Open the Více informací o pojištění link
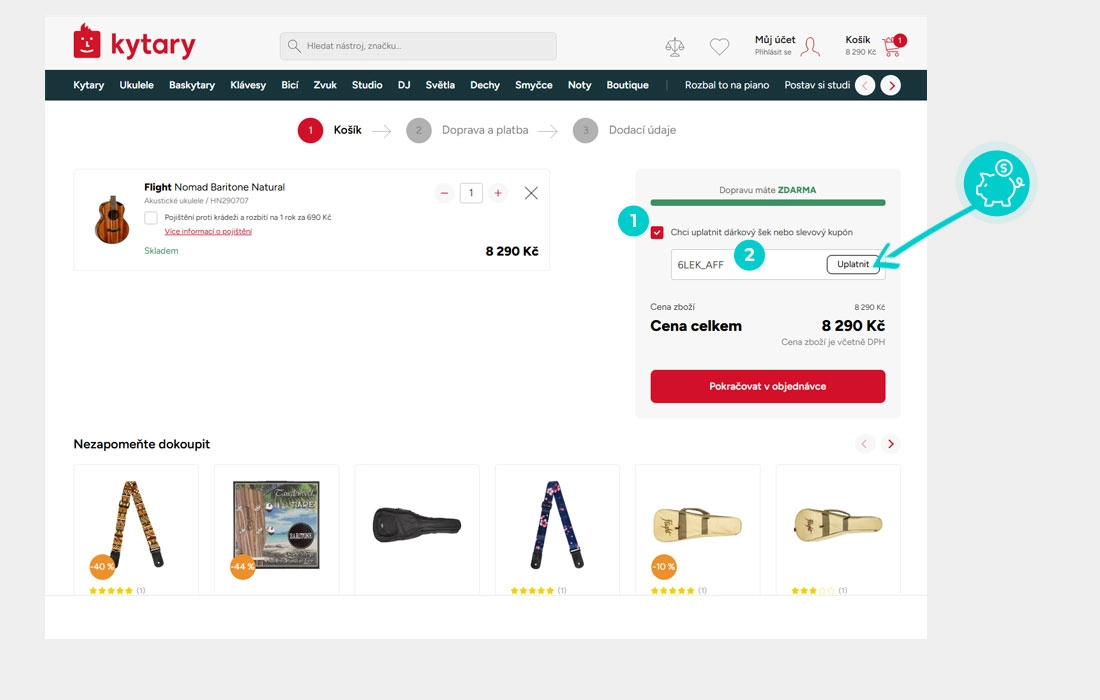Screen dimensions: 1100x700 pos(208,231)
